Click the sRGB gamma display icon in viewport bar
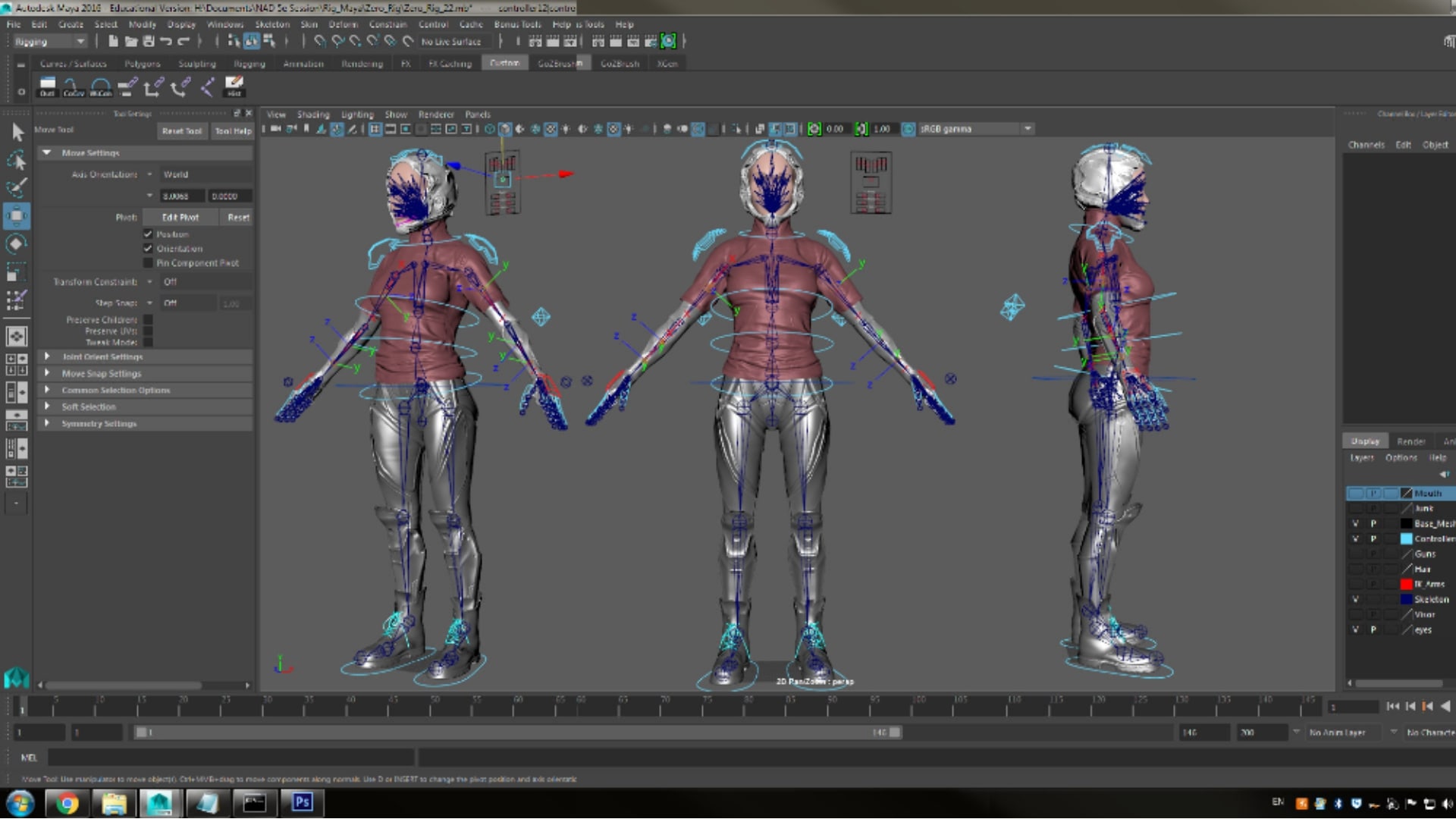The width and height of the screenshot is (1456, 819). pyautogui.click(x=909, y=128)
